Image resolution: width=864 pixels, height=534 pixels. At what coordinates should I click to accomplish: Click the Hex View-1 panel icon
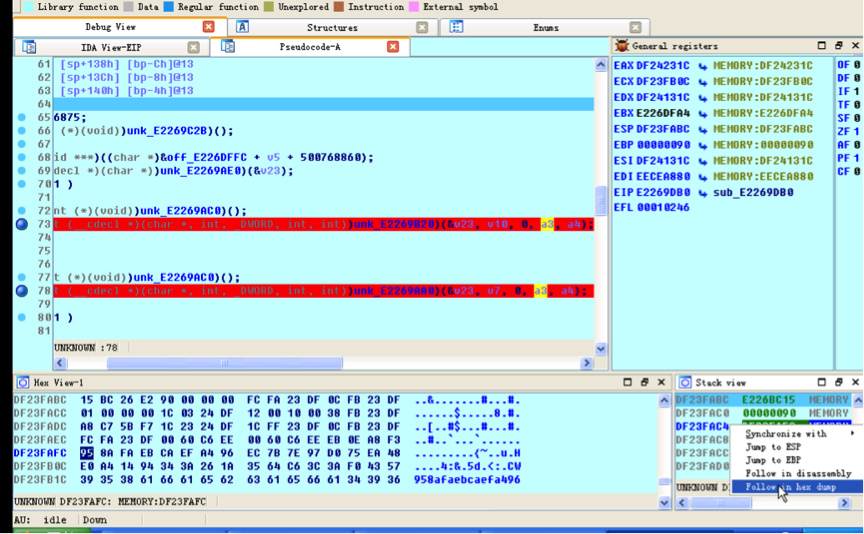[x=23, y=382]
